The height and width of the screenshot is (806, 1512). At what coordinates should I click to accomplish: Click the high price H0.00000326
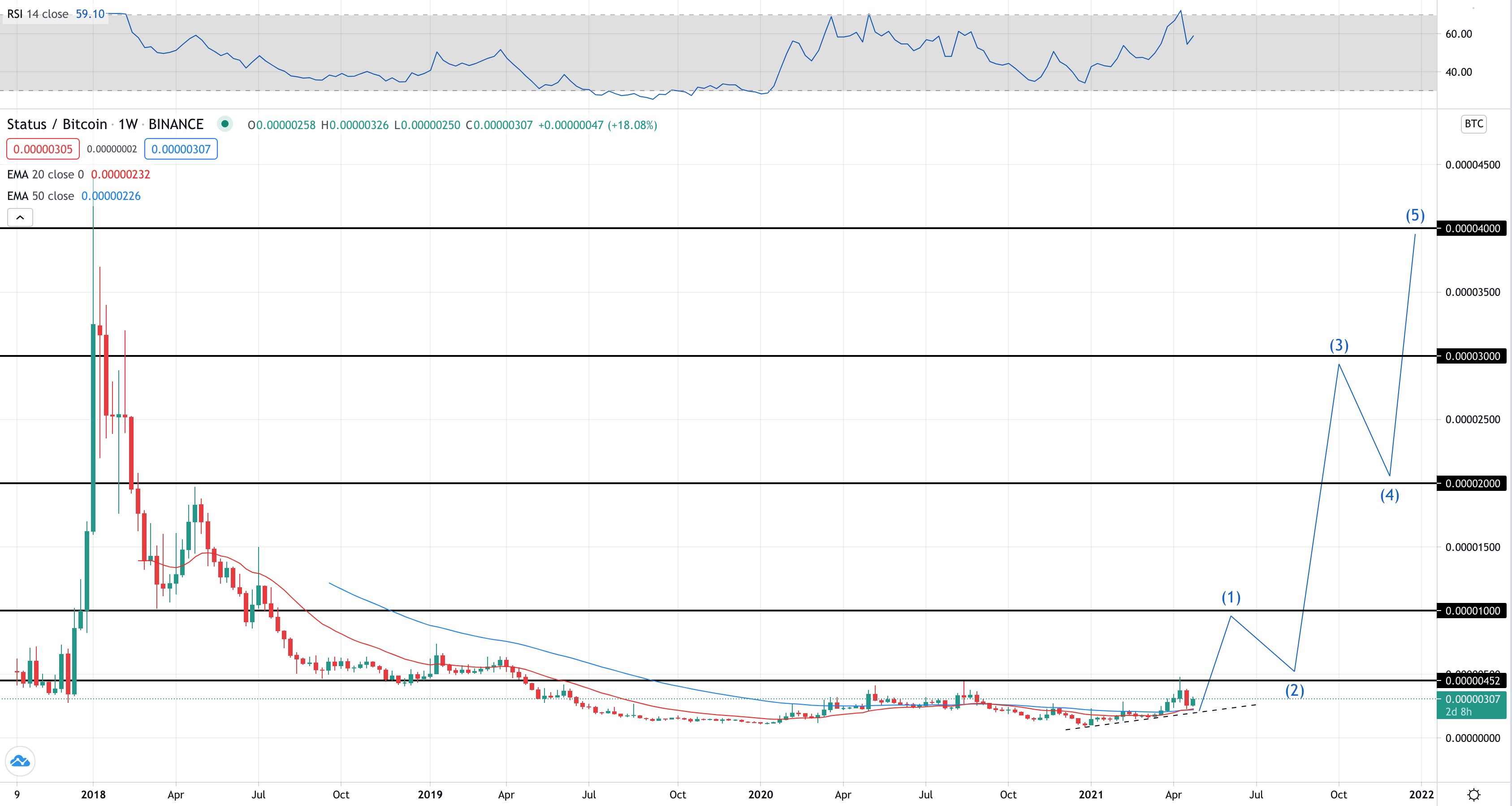[x=354, y=125]
